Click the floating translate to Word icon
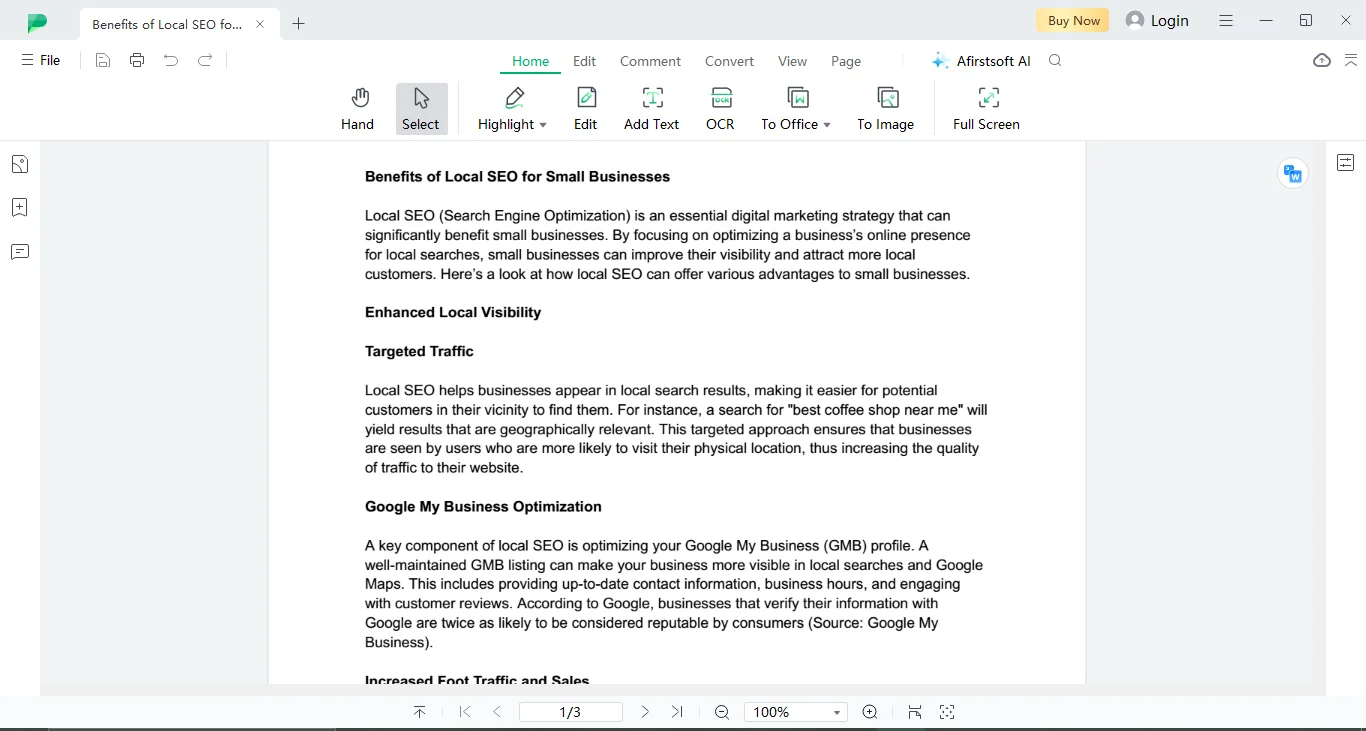Viewport: 1366px width, 731px height. tap(1293, 174)
